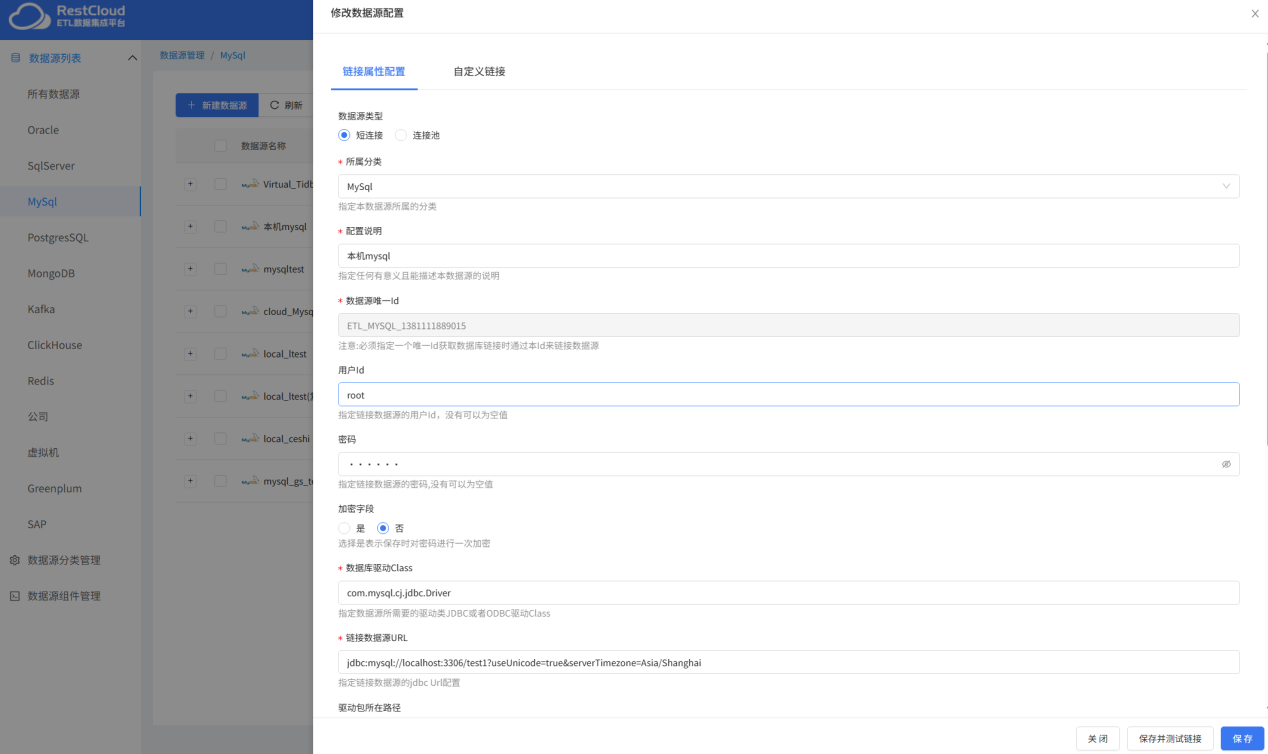Click 新建数据源 button
Image resolution: width=1268 pixels, height=754 pixels.
click(217, 105)
